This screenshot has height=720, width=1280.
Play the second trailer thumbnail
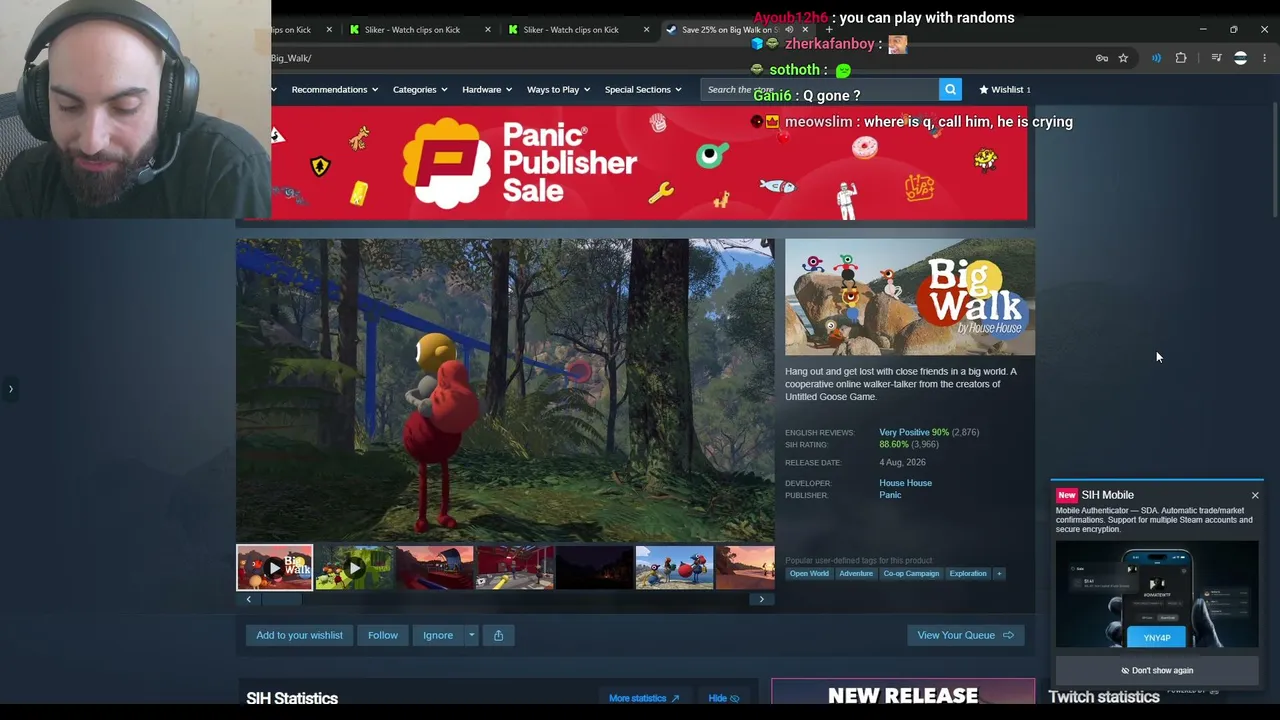355,568
